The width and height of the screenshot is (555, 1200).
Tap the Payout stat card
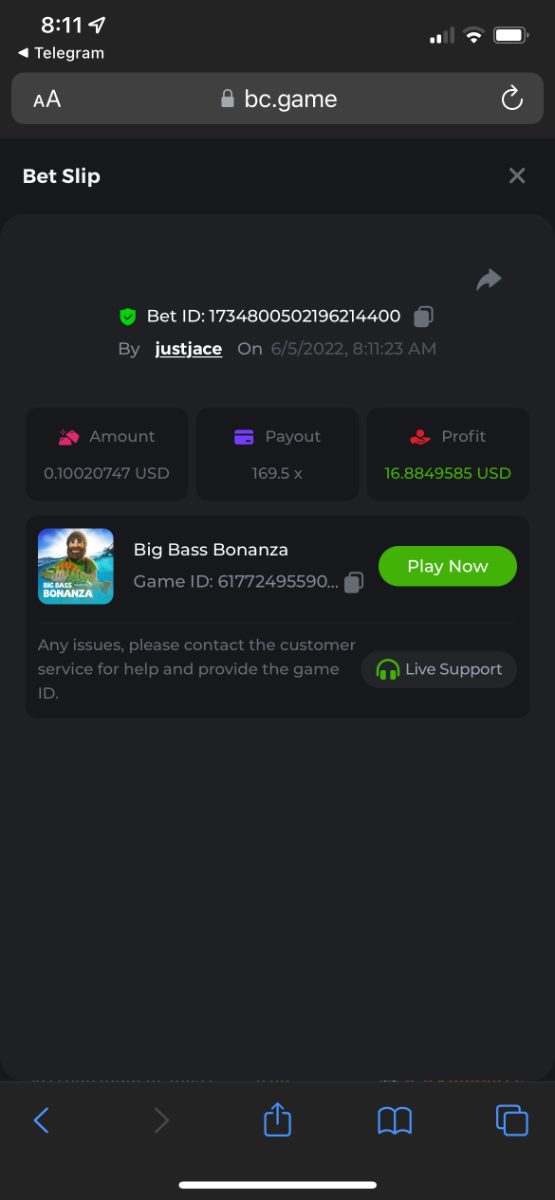coord(277,454)
